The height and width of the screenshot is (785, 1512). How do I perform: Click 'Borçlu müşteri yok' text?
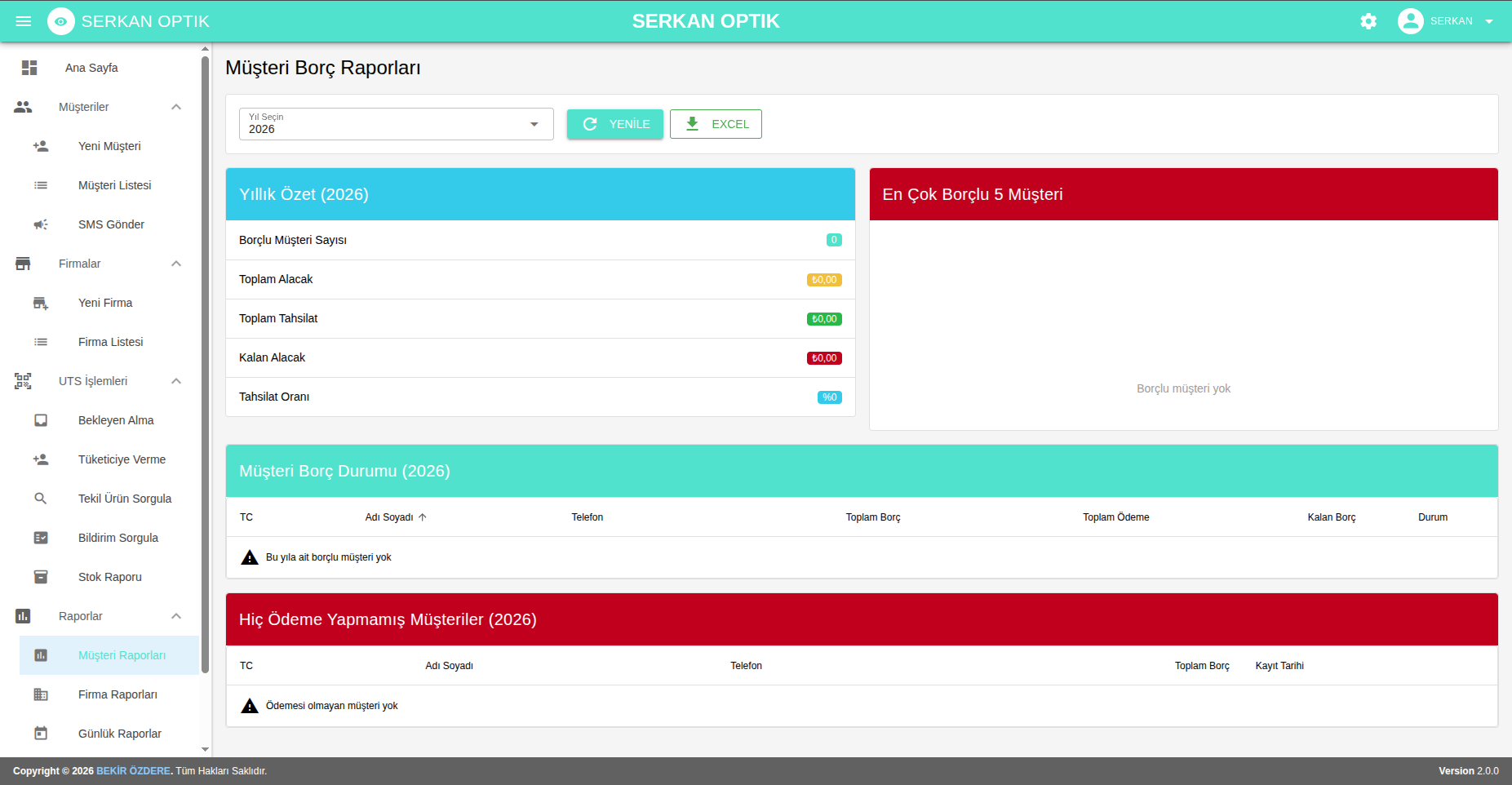click(x=1183, y=388)
